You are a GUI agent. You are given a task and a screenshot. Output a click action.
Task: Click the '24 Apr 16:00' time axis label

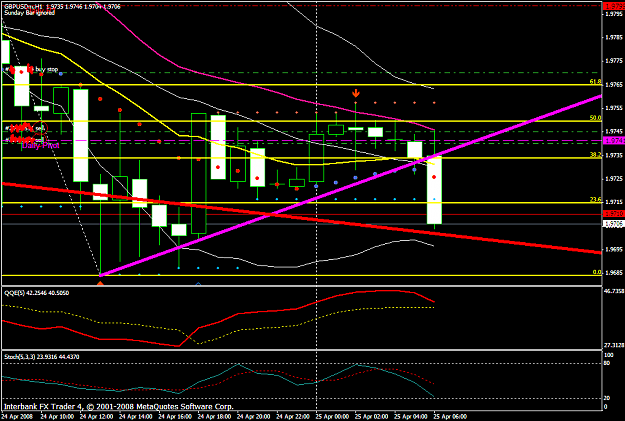[x=175, y=417]
